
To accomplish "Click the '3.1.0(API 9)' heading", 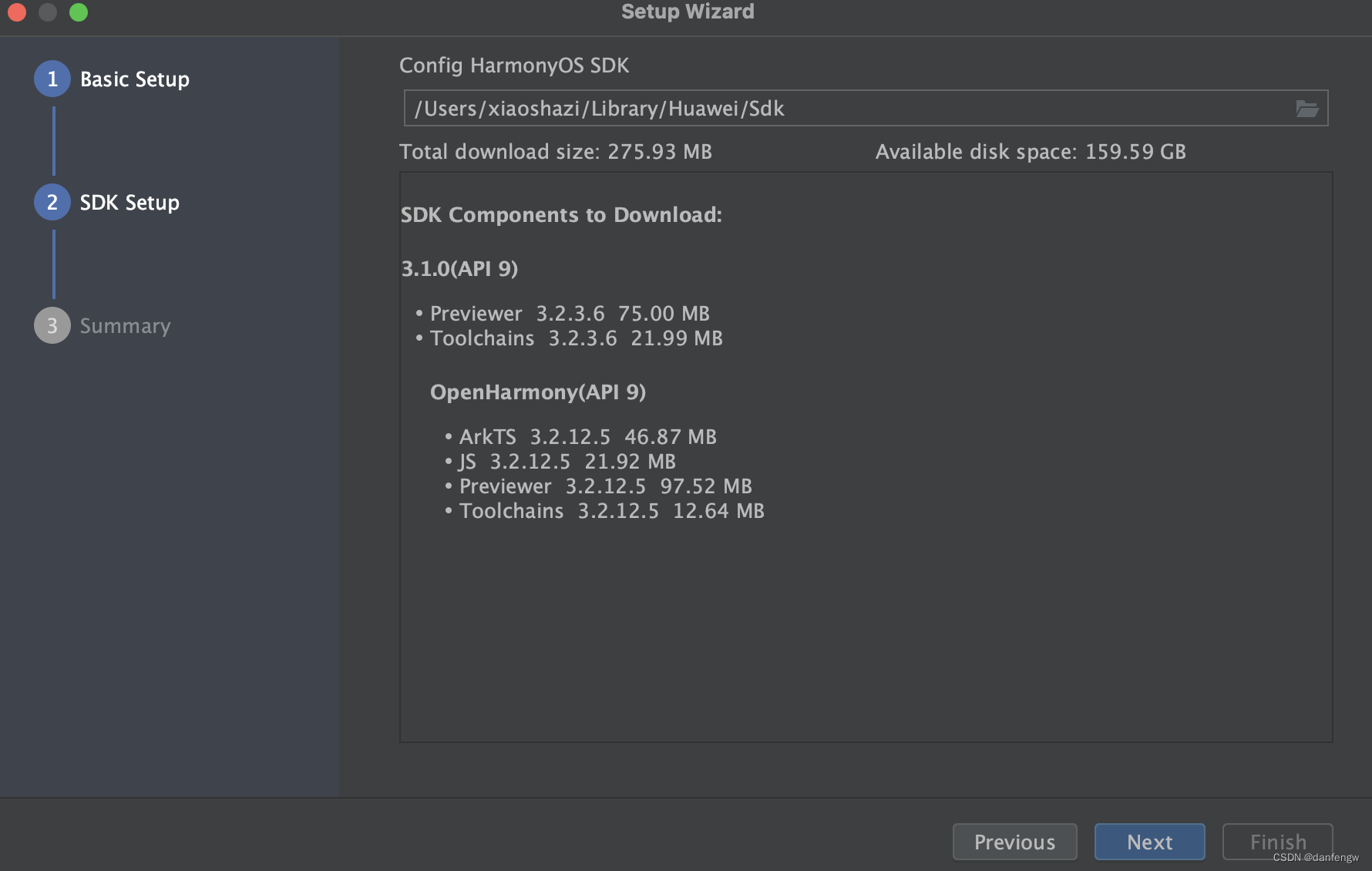I will tap(459, 269).
